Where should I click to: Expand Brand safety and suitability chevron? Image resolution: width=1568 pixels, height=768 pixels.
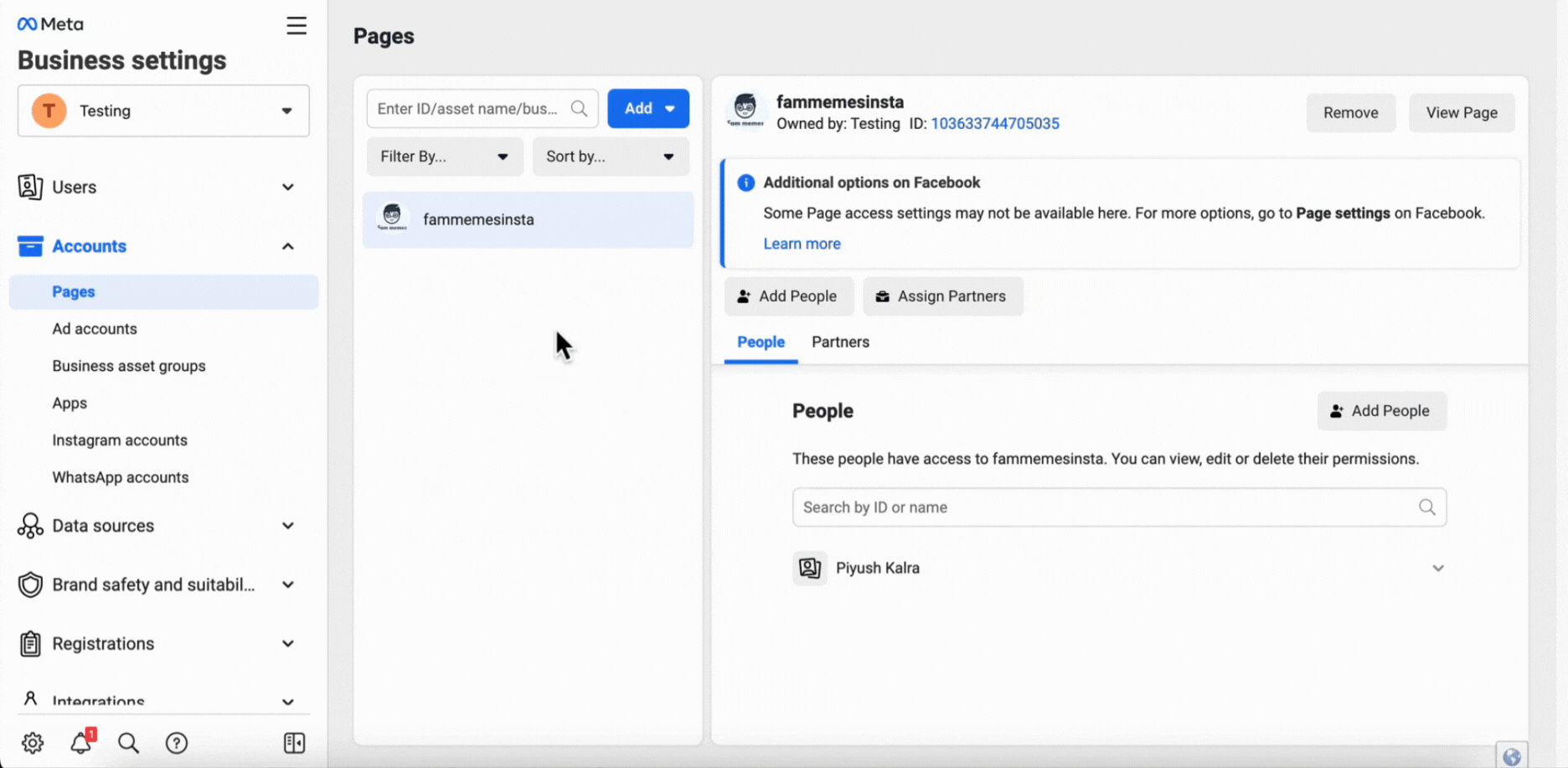tap(288, 585)
